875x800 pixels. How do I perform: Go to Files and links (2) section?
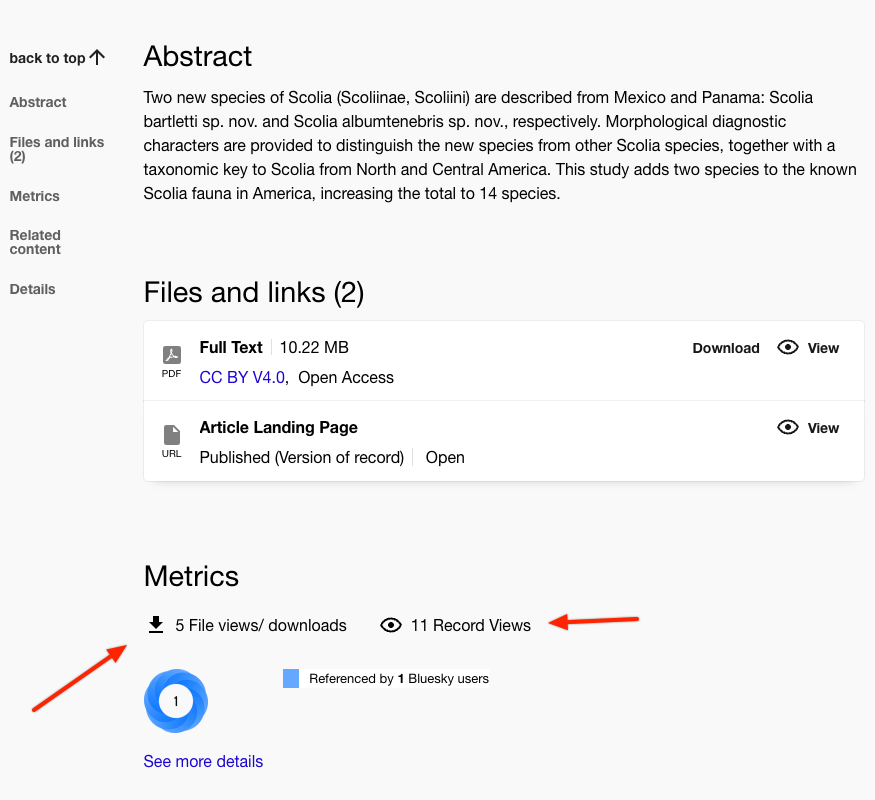(57, 149)
